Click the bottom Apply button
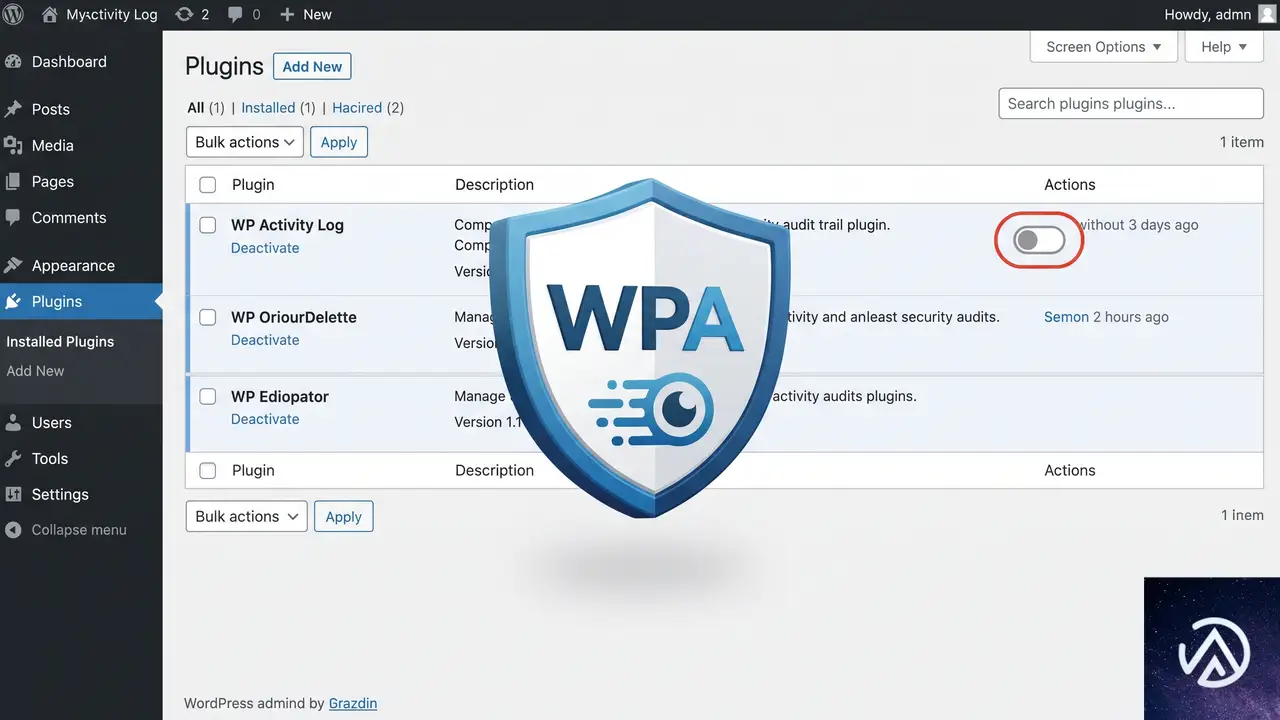The height and width of the screenshot is (720, 1280). pos(344,516)
